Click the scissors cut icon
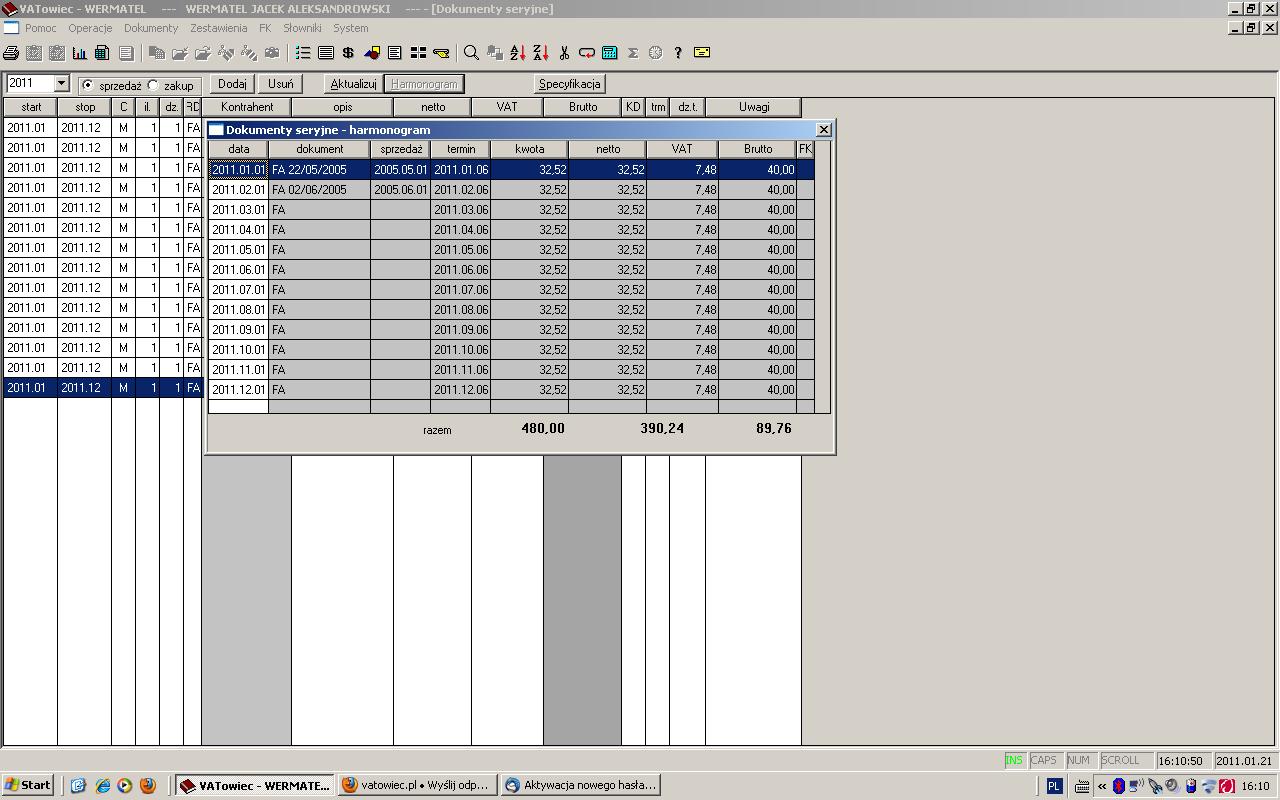 (564, 53)
